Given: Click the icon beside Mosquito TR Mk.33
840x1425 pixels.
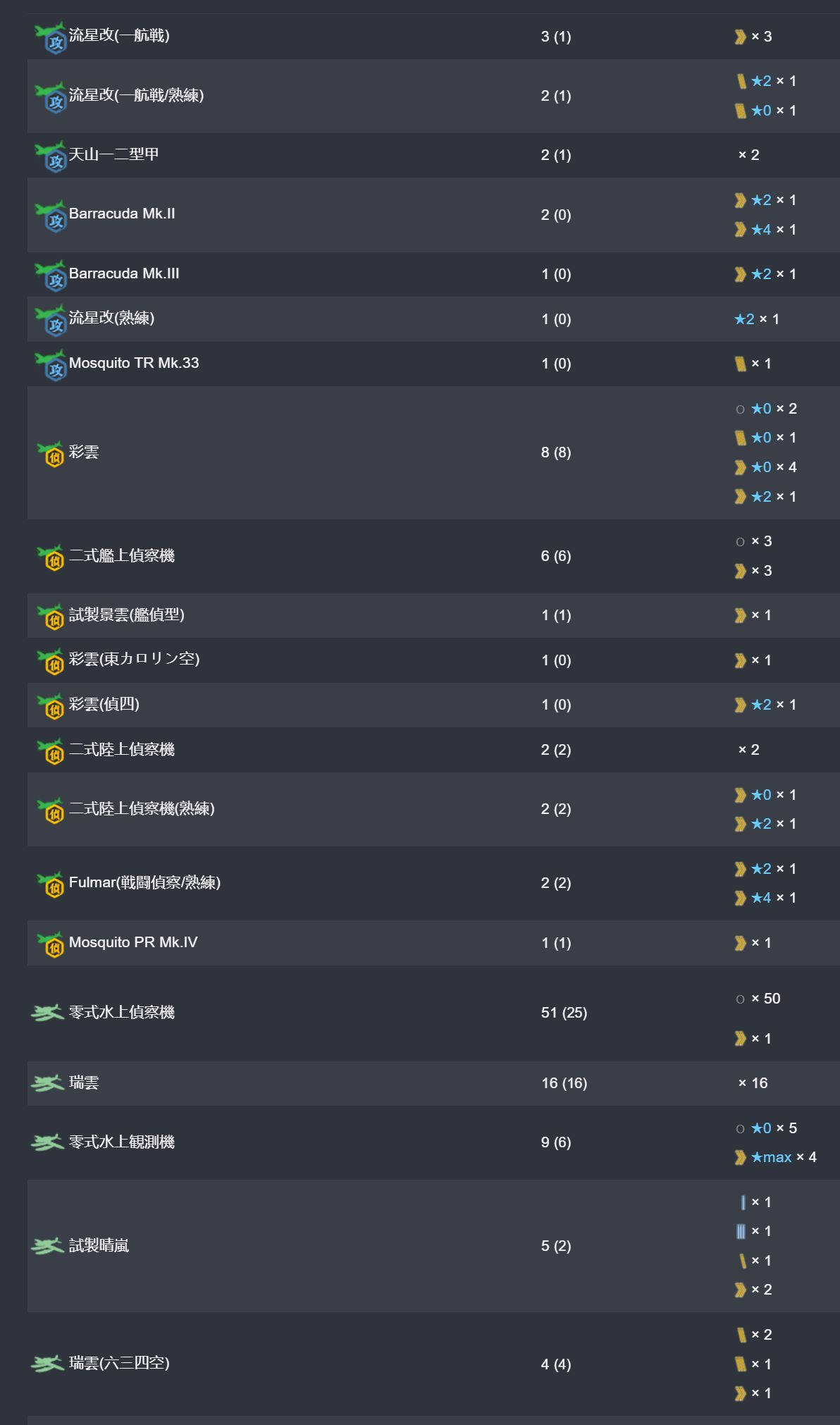Looking at the screenshot, I should 50,364.
